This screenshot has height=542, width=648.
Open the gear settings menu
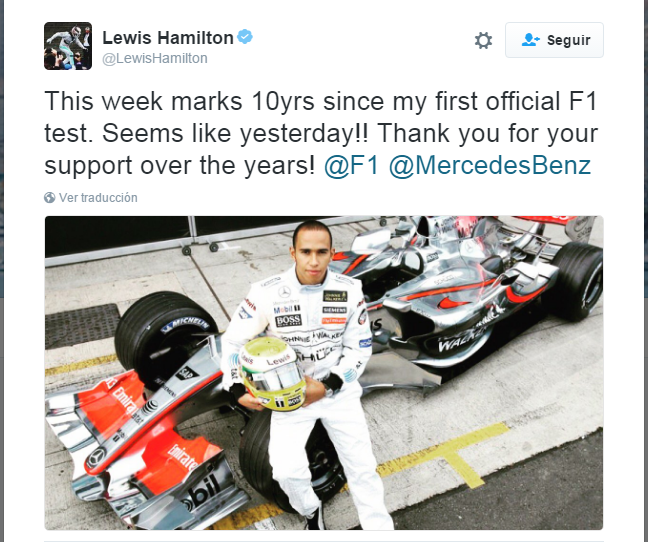coord(483,40)
